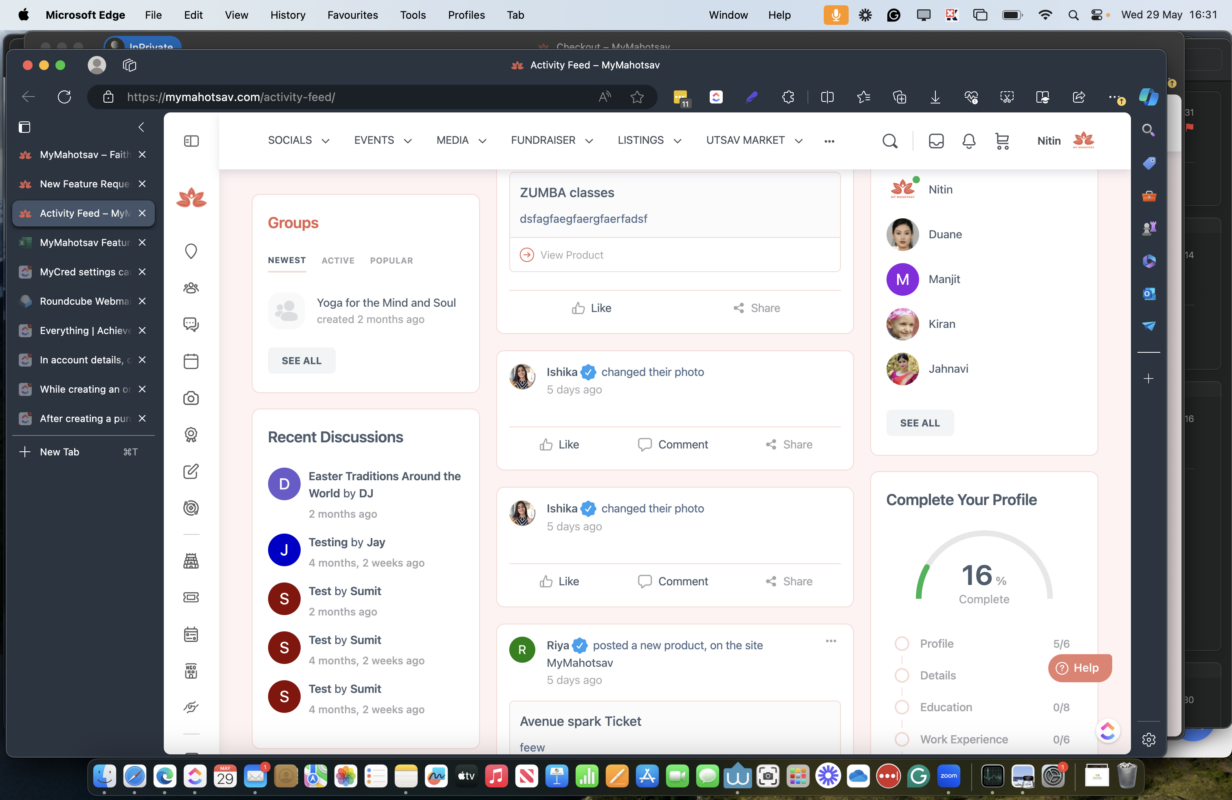This screenshot has height=800, width=1232.
Task: Switch to POPULAR groups tab
Action: click(391, 260)
